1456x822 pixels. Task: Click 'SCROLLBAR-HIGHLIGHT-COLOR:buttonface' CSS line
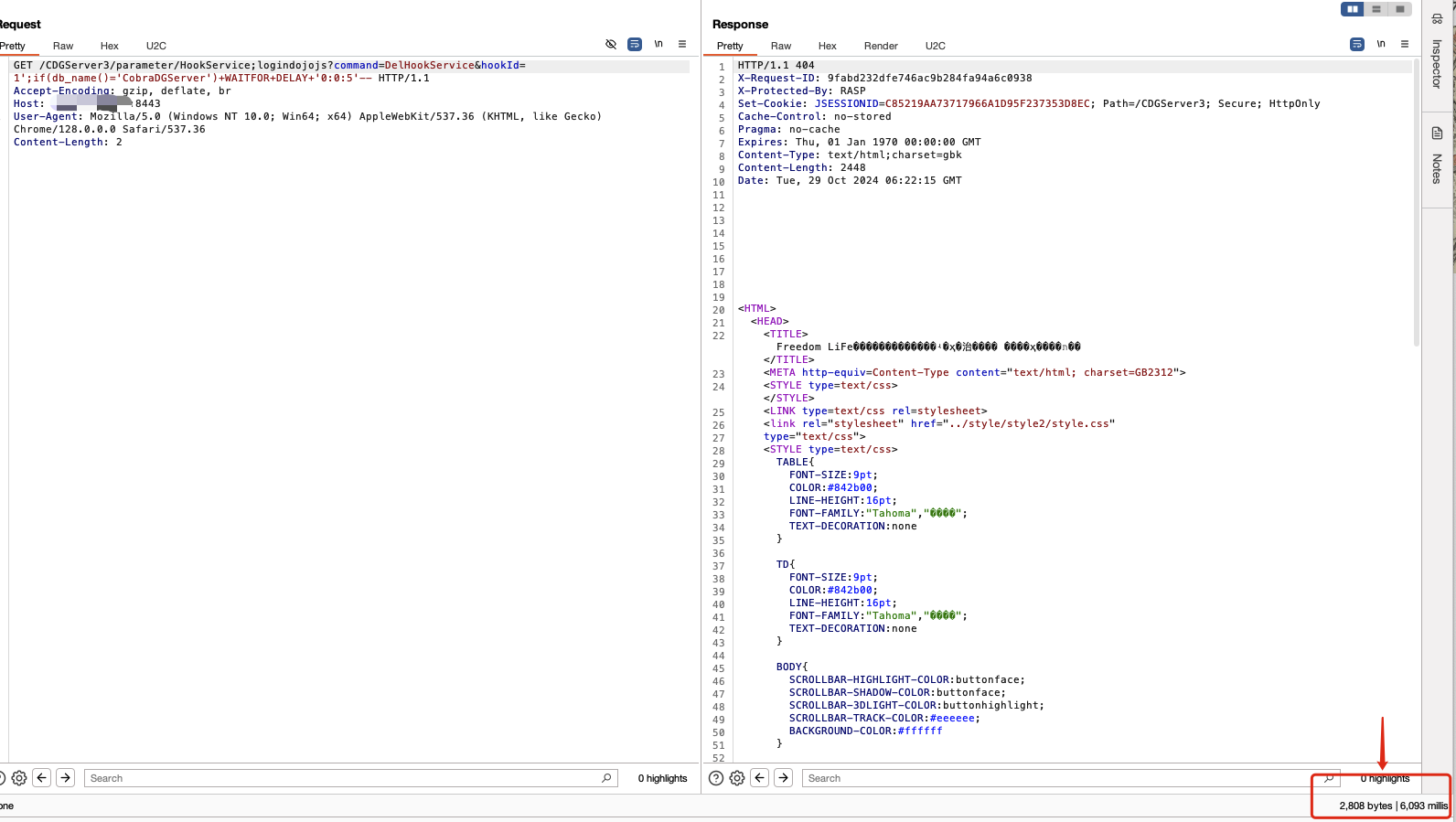click(906, 679)
